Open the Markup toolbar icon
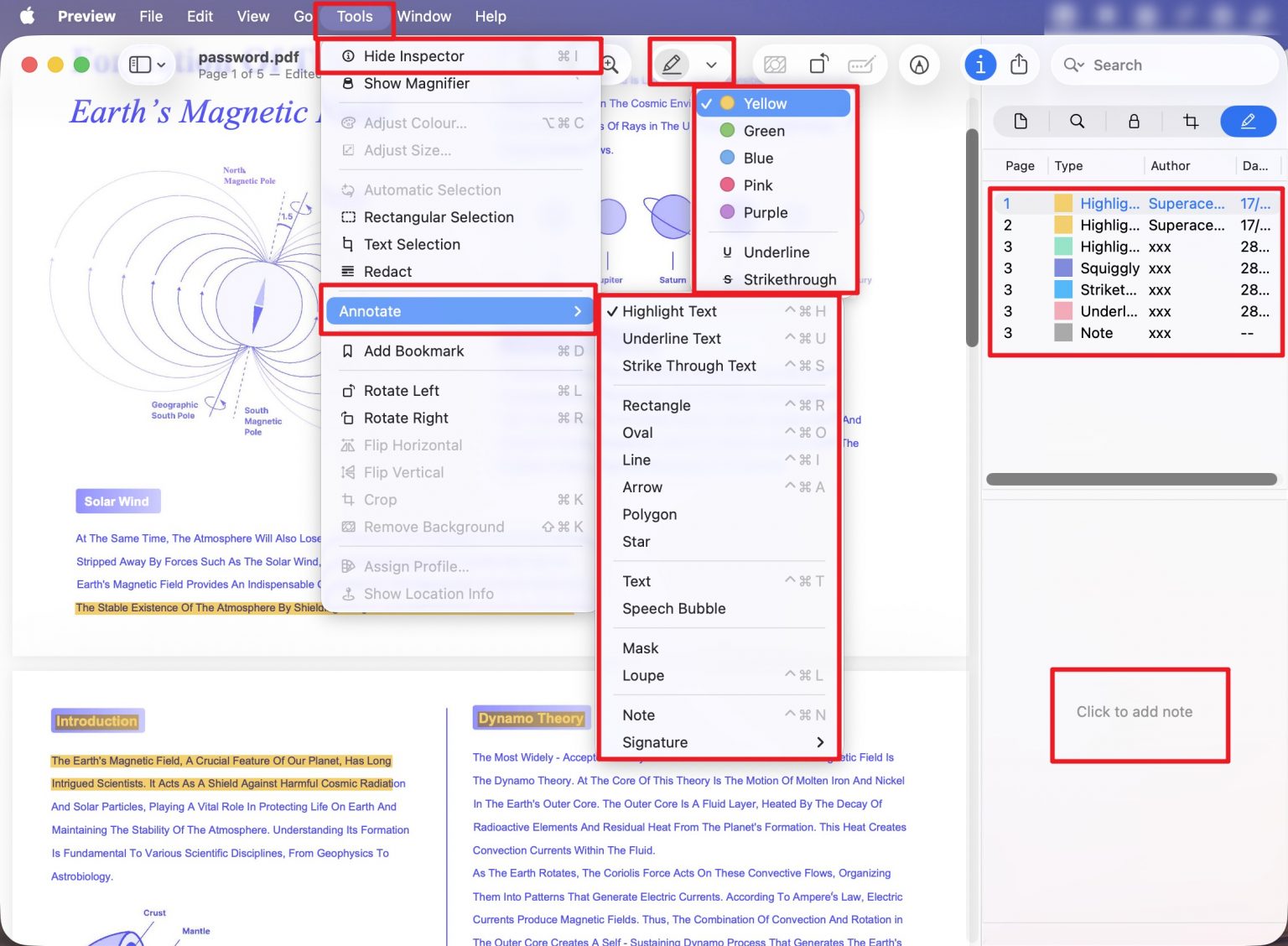 click(x=919, y=65)
